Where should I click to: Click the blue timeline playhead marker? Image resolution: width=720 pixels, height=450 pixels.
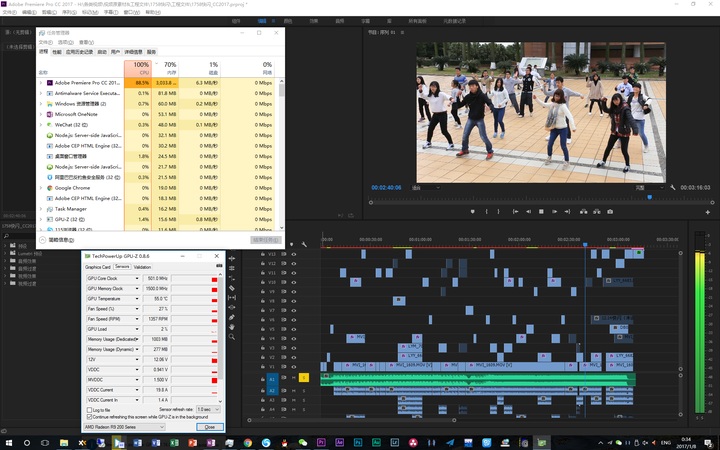(x=585, y=245)
